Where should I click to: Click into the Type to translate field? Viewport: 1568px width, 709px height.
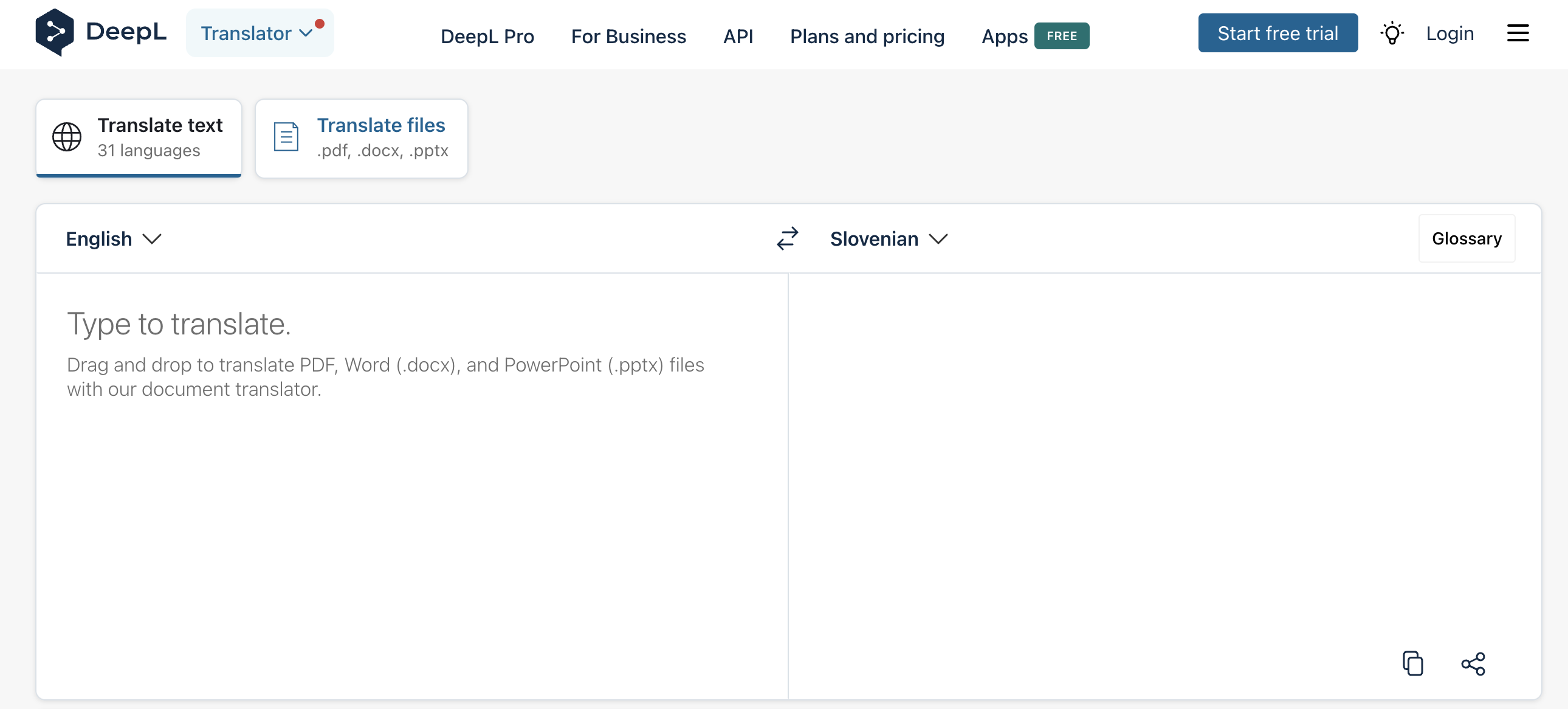coord(412,485)
